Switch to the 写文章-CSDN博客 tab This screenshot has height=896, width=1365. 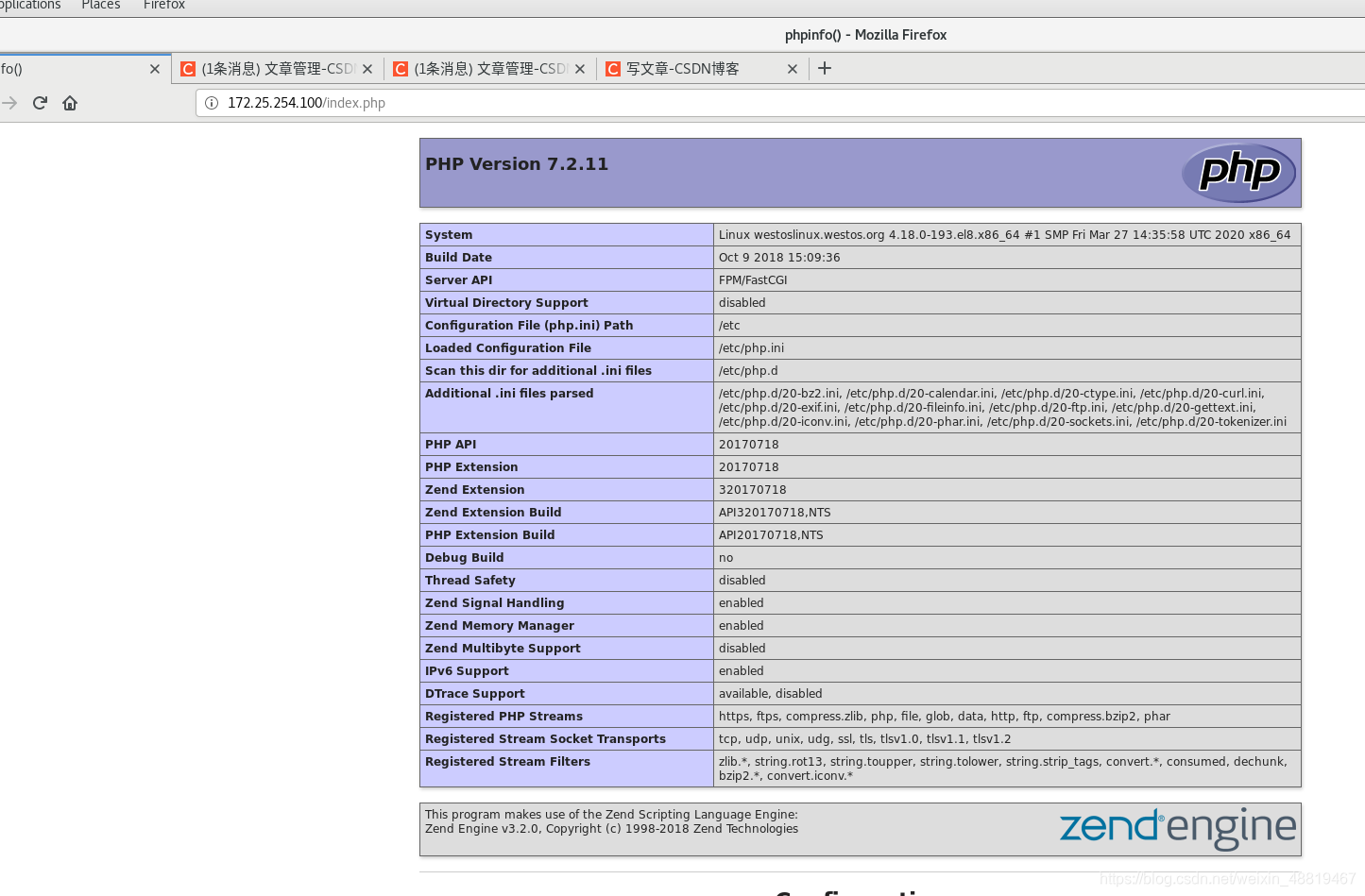(703, 69)
